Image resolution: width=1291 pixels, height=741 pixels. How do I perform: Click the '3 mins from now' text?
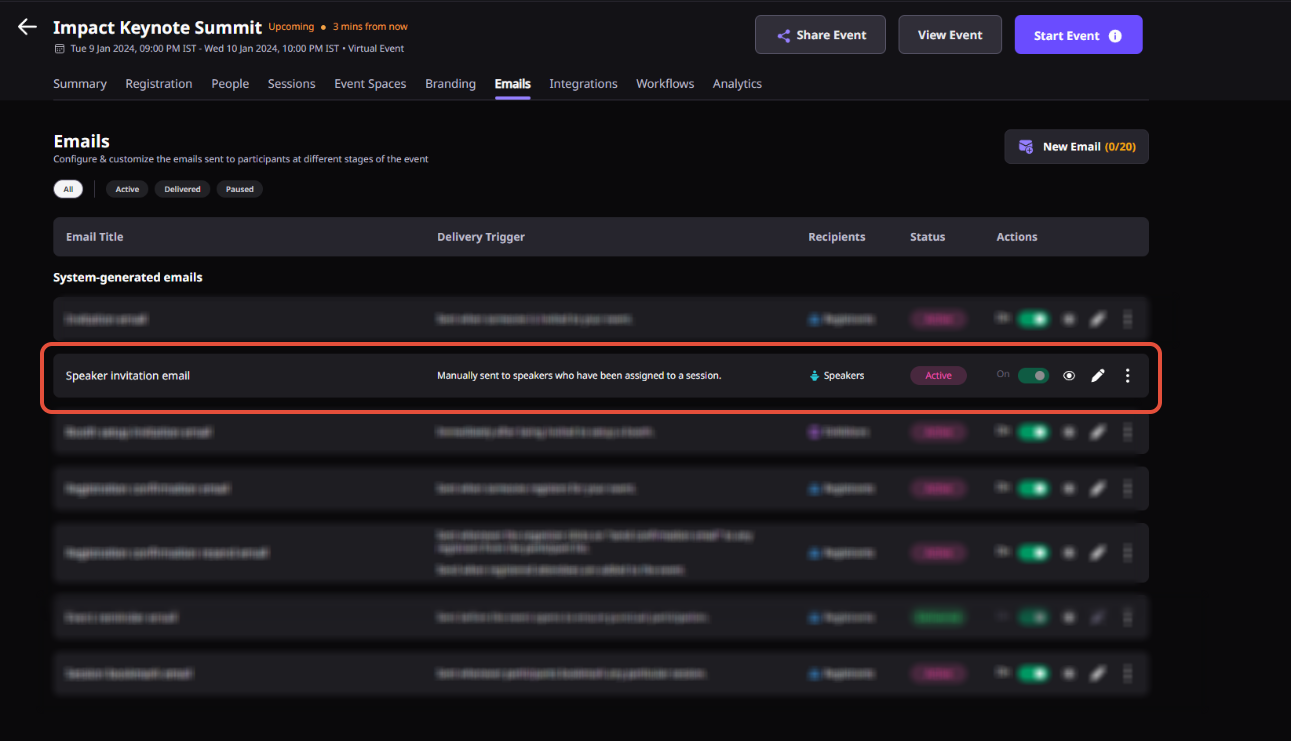[370, 27]
